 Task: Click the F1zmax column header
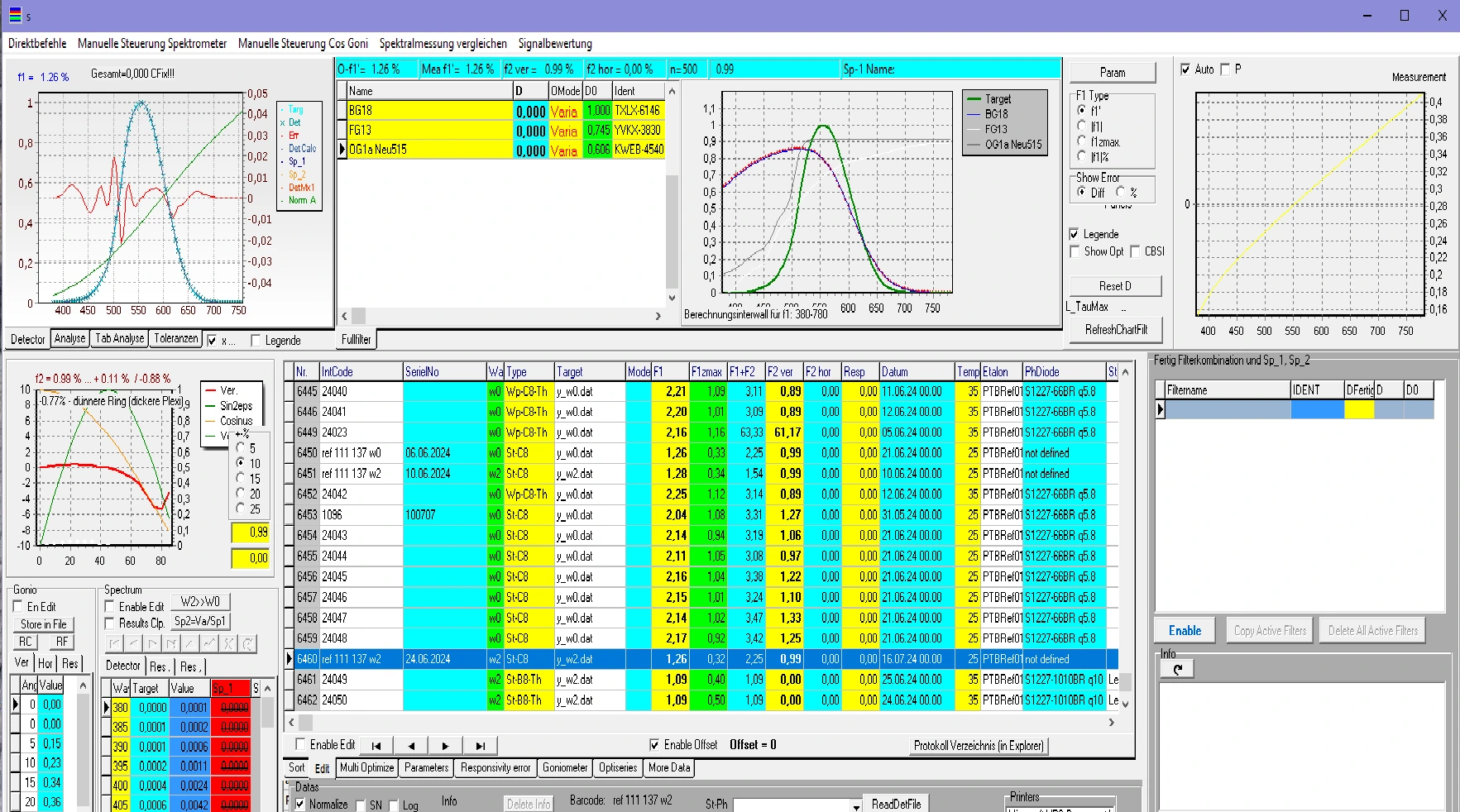point(707,372)
